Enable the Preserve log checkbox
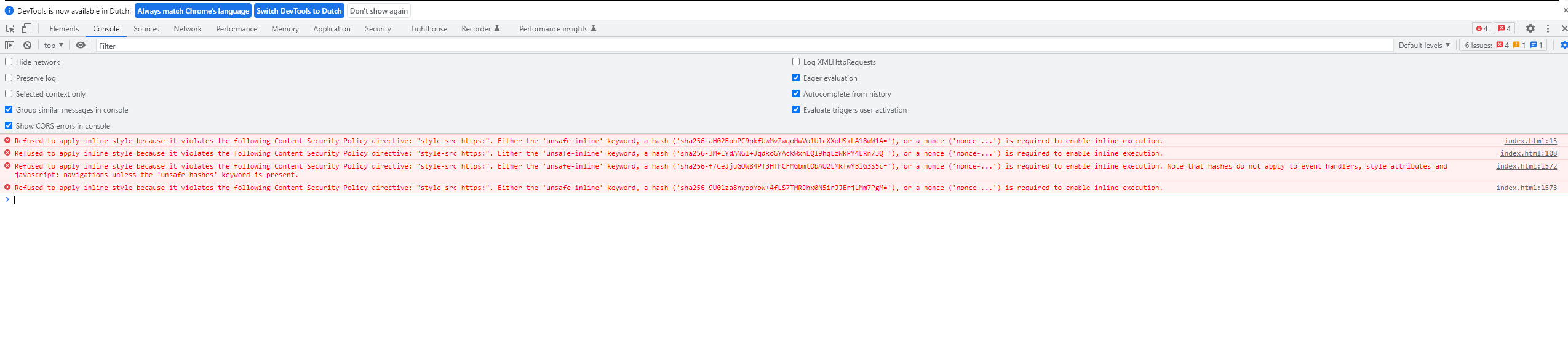Screen dimensions: 1568x342 click(x=9, y=78)
